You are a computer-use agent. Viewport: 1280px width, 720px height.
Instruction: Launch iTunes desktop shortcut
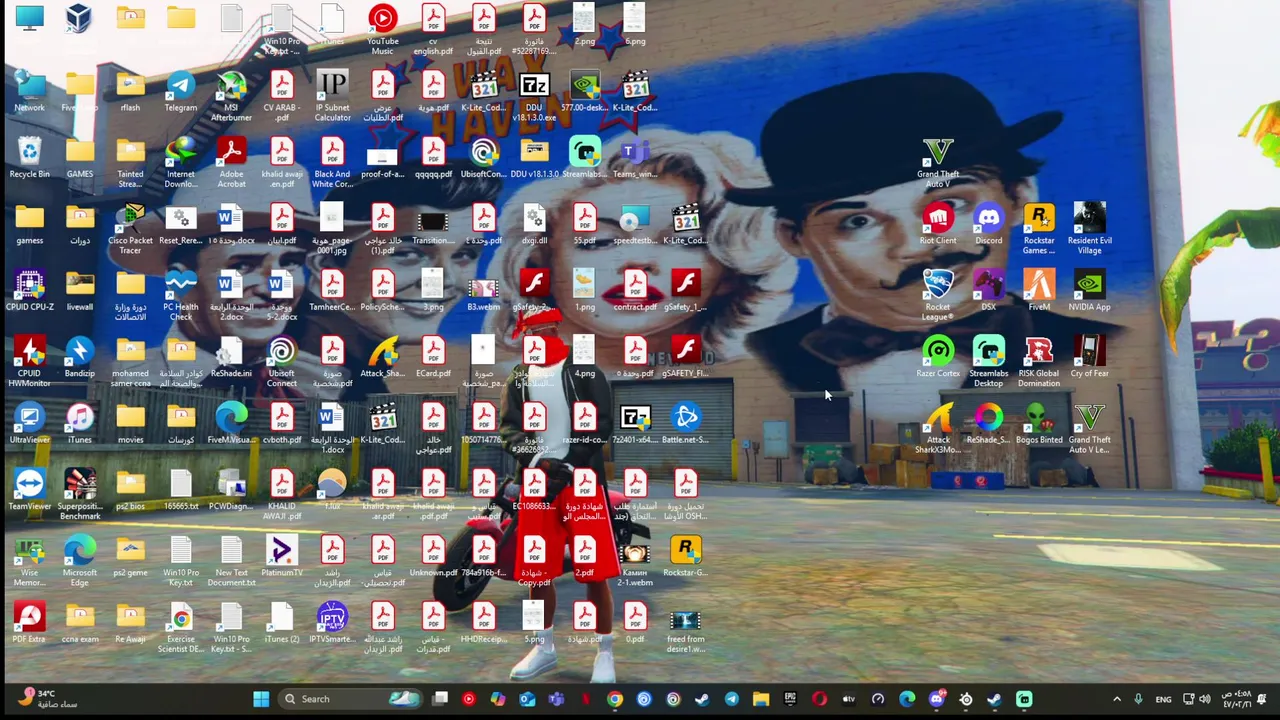(79, 424)
